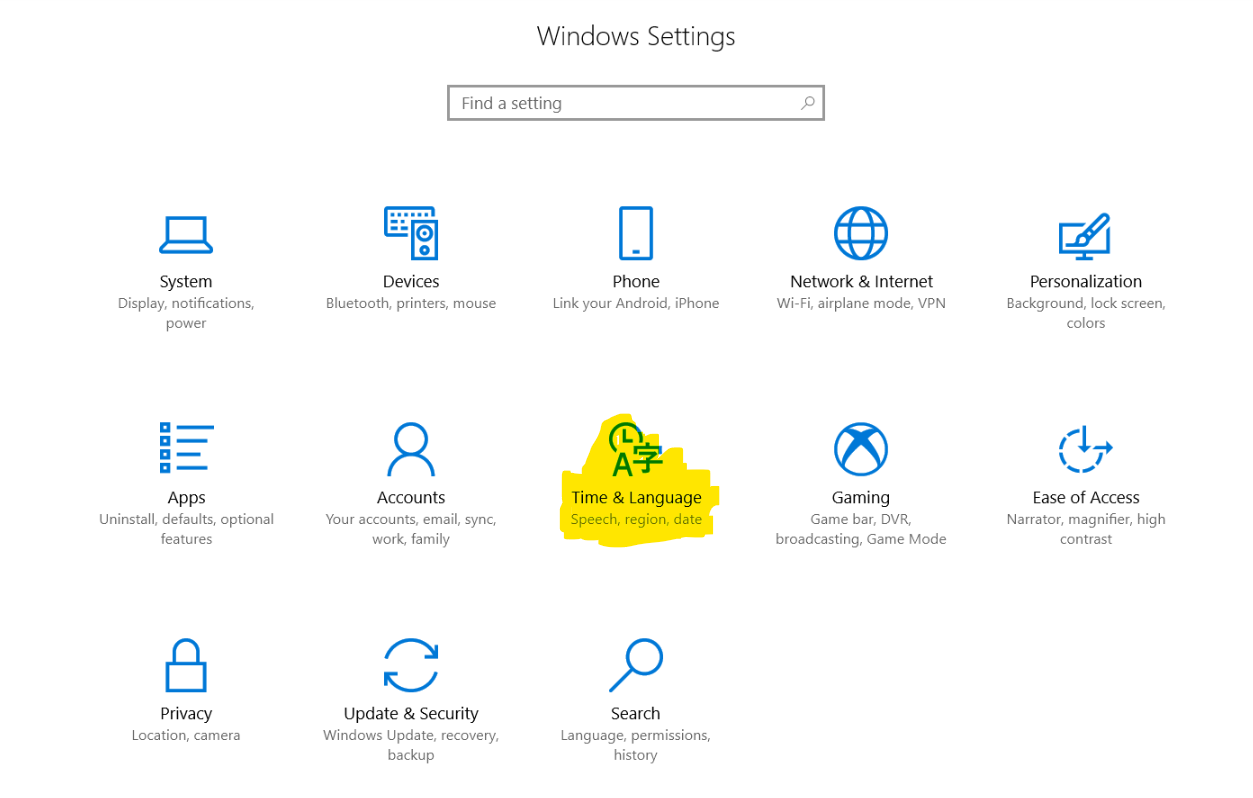Click the Devices keyboard and speaker icon
This screenshot has height=798, width=1253.
coord(411,233)
